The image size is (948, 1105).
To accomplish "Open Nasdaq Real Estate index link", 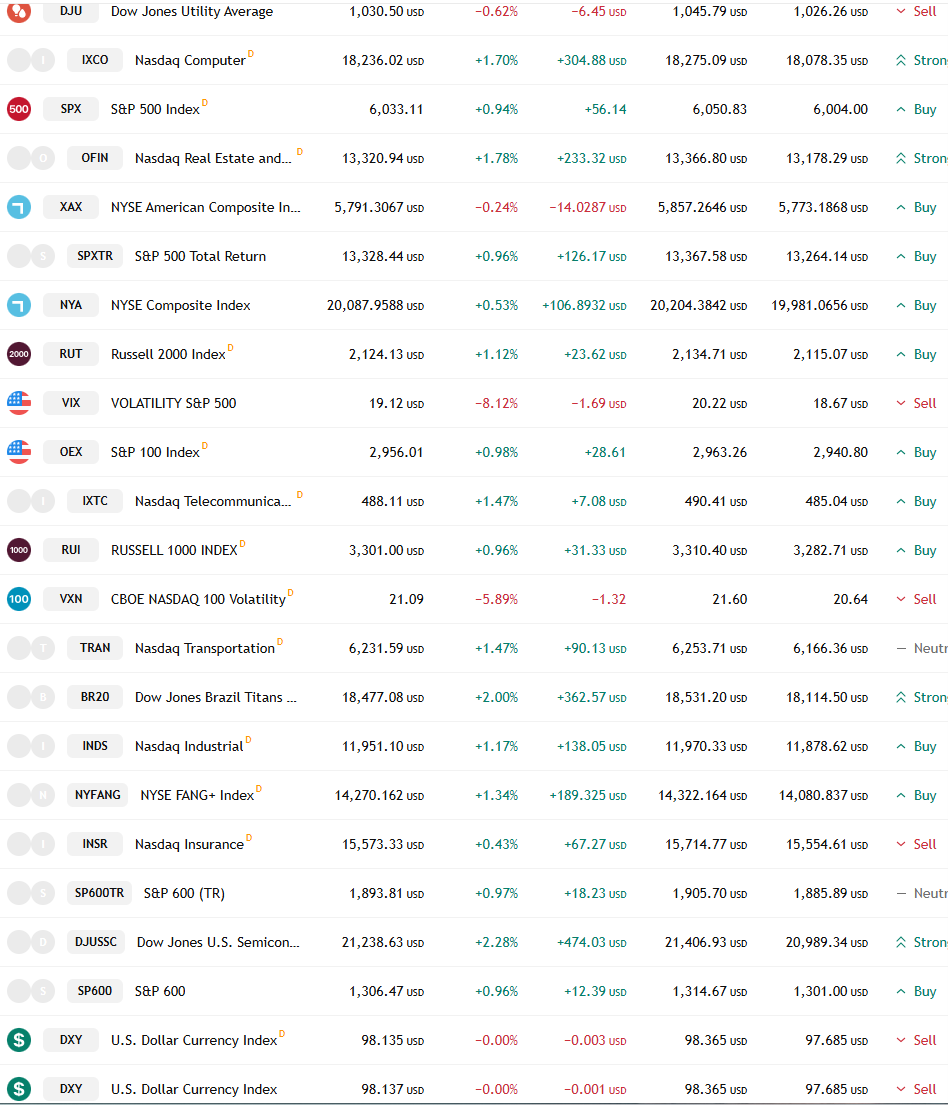I will pos(213,159).
